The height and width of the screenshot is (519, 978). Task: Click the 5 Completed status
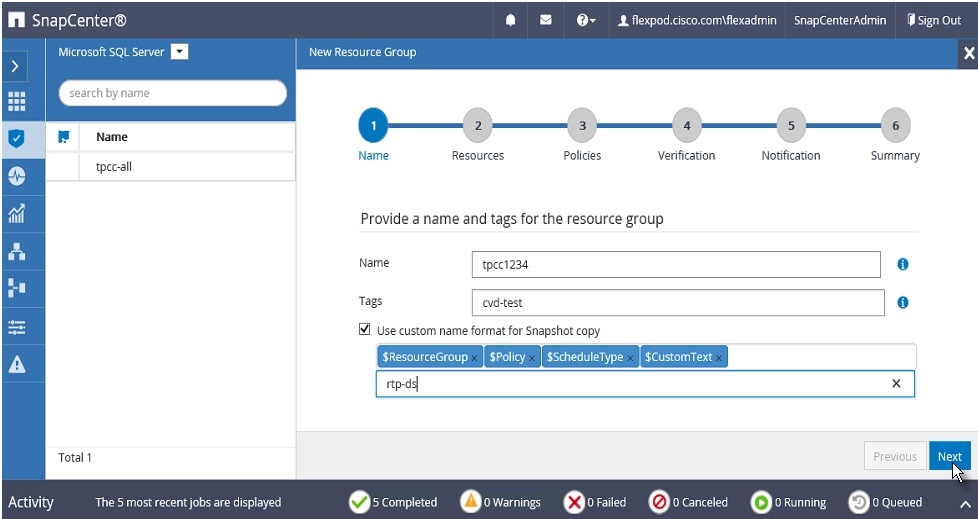[x=393, y=502]
